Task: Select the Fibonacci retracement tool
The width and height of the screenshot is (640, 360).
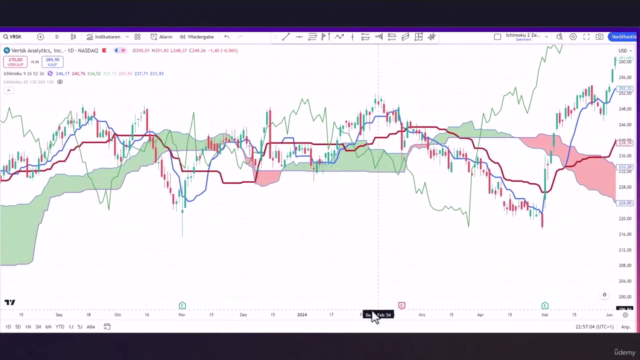Action: click(312, 37)
